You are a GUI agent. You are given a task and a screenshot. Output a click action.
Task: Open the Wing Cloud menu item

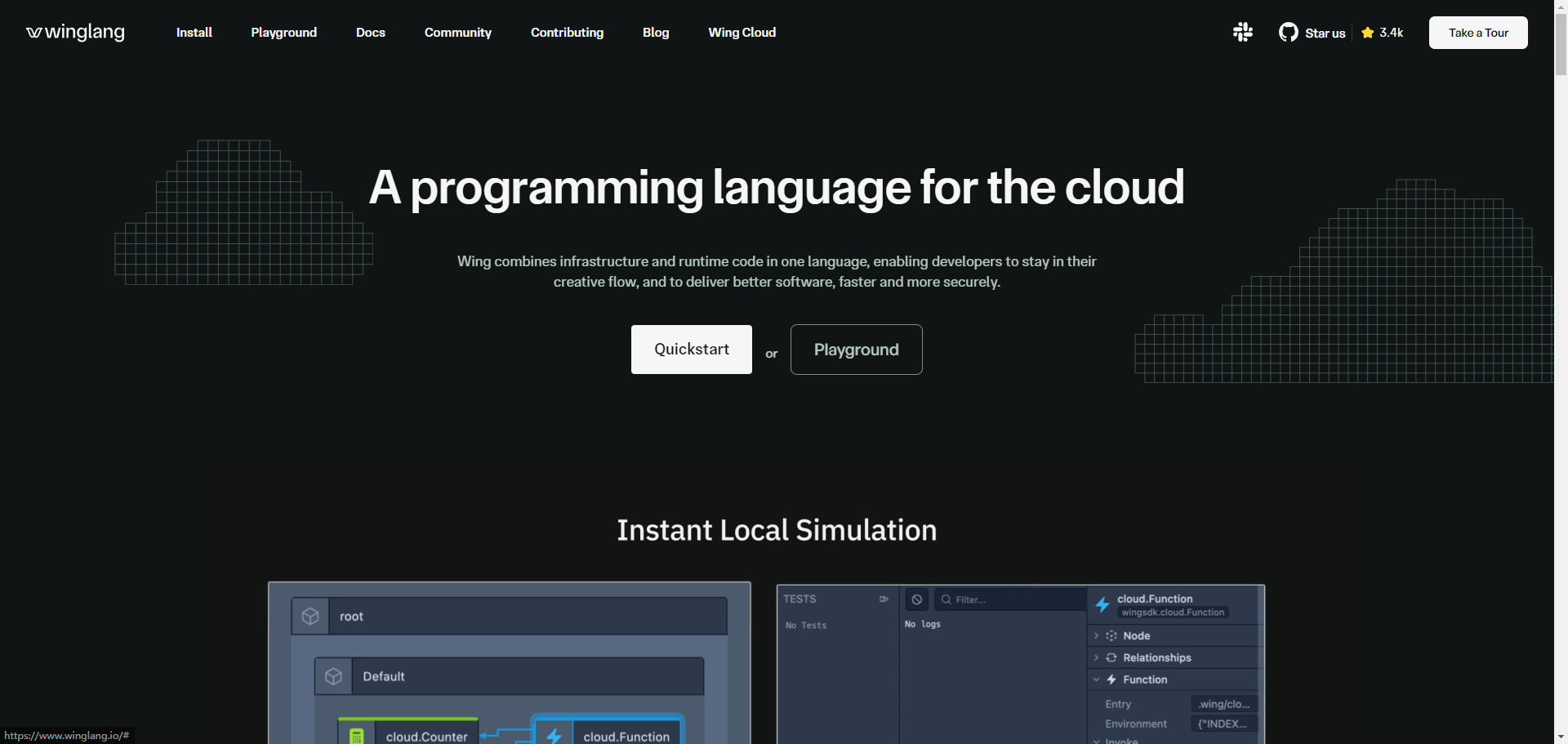(742, 33)
